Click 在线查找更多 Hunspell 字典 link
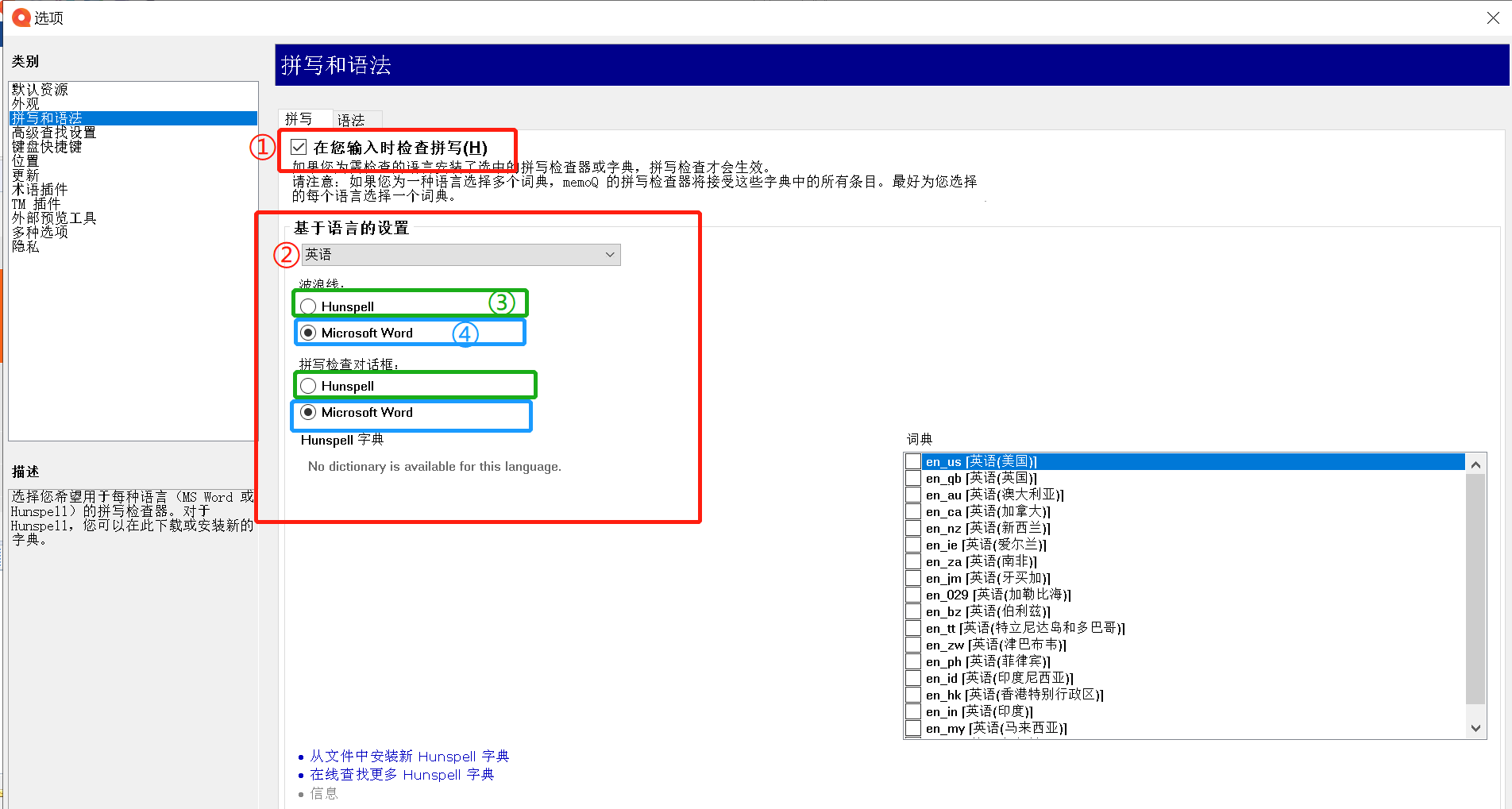Image resolution: width=1512 pixels, height=809 pixels. (x=401, y=775)
